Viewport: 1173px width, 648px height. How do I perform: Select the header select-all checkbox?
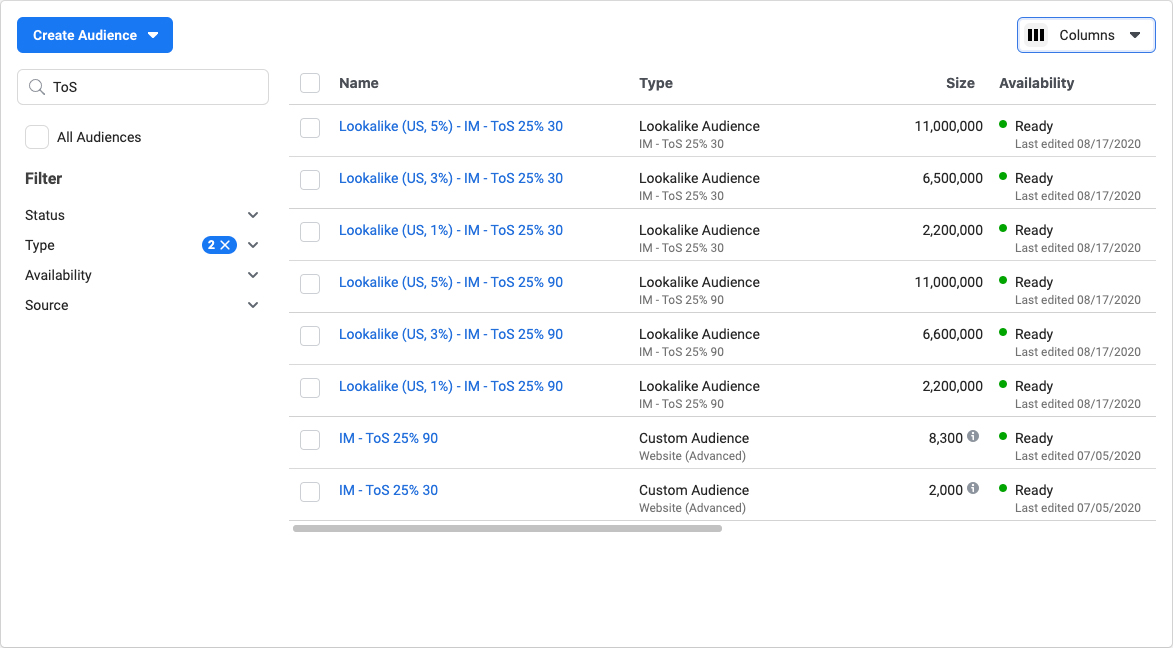point(310,83)
